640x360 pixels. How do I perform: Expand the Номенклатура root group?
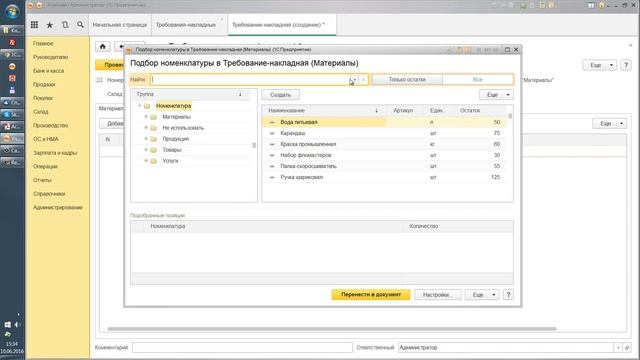(x=140, y=106)
